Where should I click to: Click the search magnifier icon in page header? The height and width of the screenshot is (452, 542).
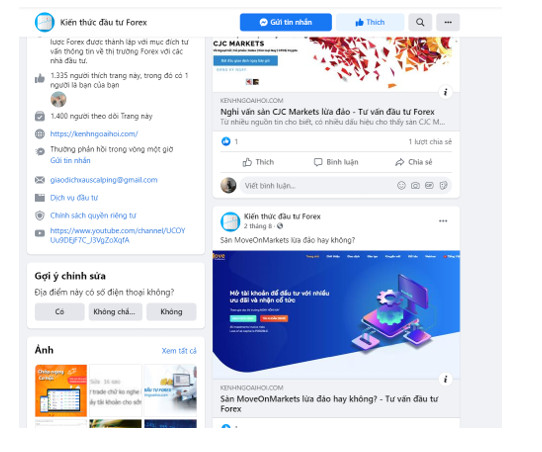click(420, 22)
